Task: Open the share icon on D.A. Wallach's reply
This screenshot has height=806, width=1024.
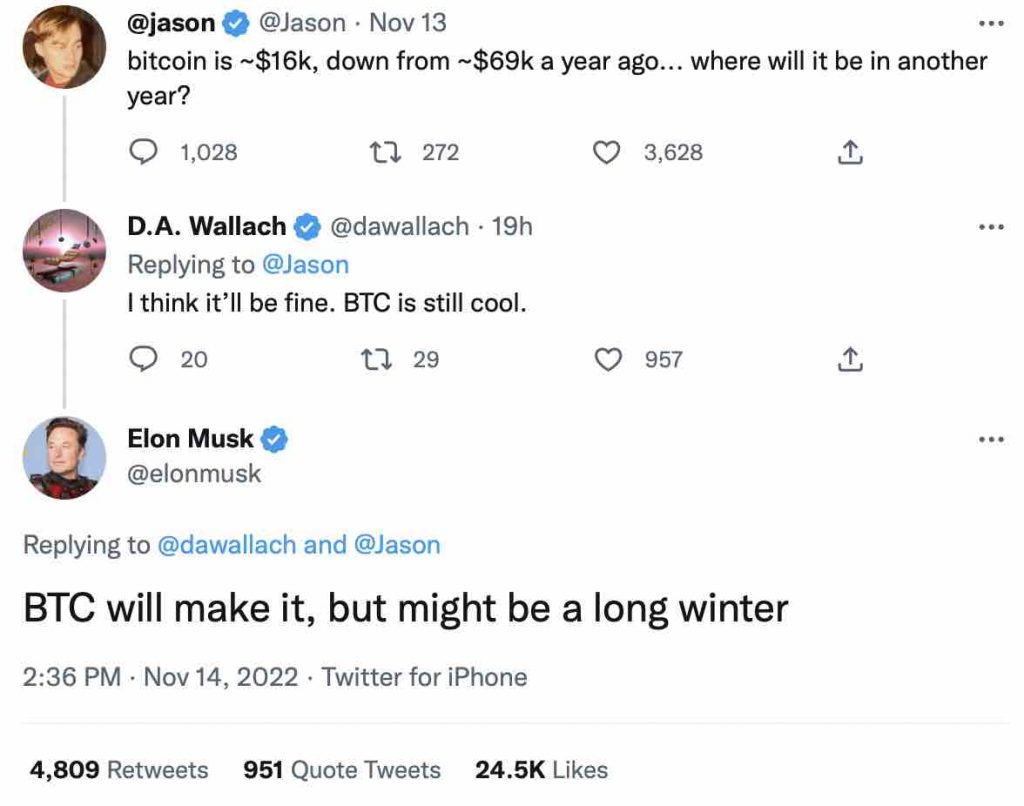Action: pyautogui.click(x=850, y=359)
